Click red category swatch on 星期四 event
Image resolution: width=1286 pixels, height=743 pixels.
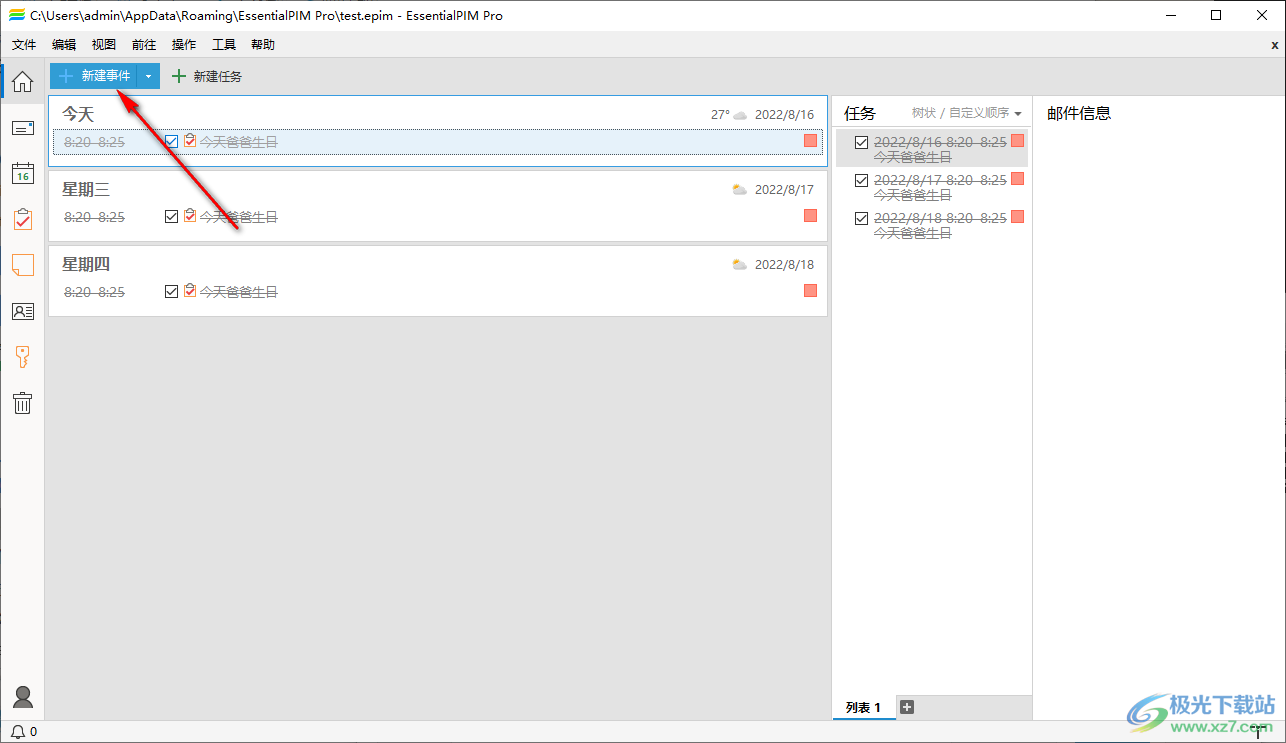tap(810, 291)
